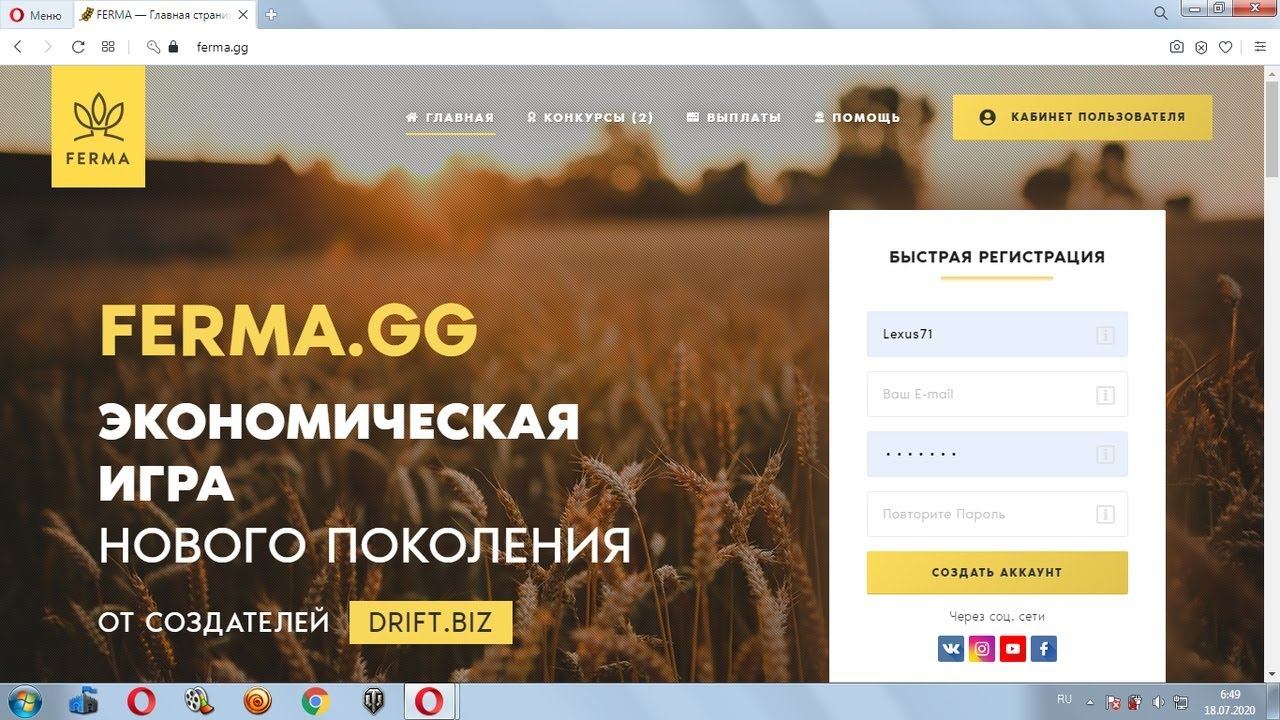
Task: Click СОЗДАТЬ АККАУНТ button
Action: click(x=997, y=573)
